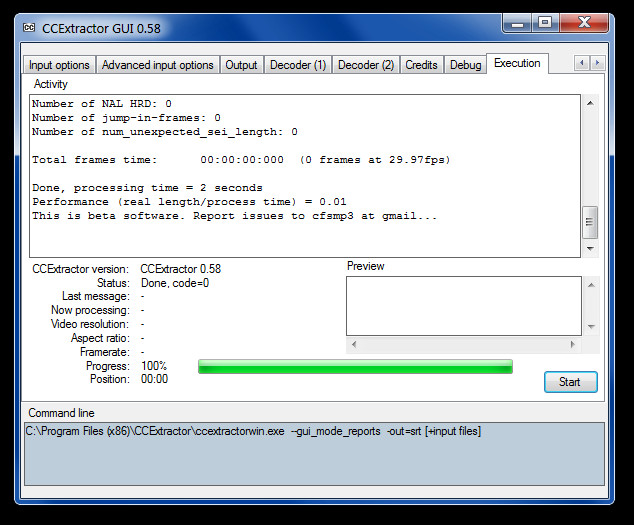Image resolution: width=634 pixels, height=525 pixels.
Task: Click the 'Total frames time' log line
Action: tap(241, 160)
